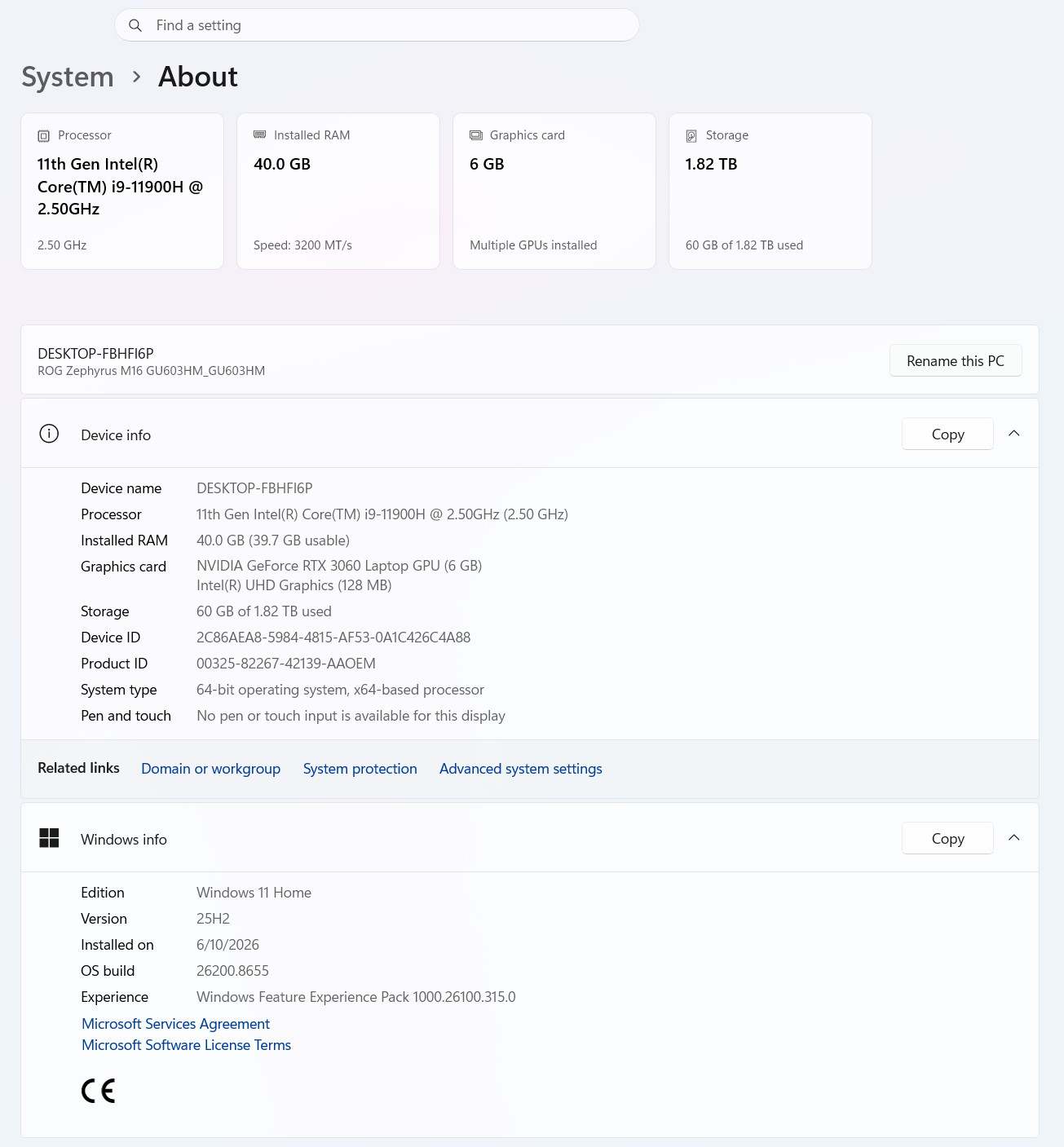Click the Processor chip icon
1064x1147 pixels.
(x=44, y=136)
